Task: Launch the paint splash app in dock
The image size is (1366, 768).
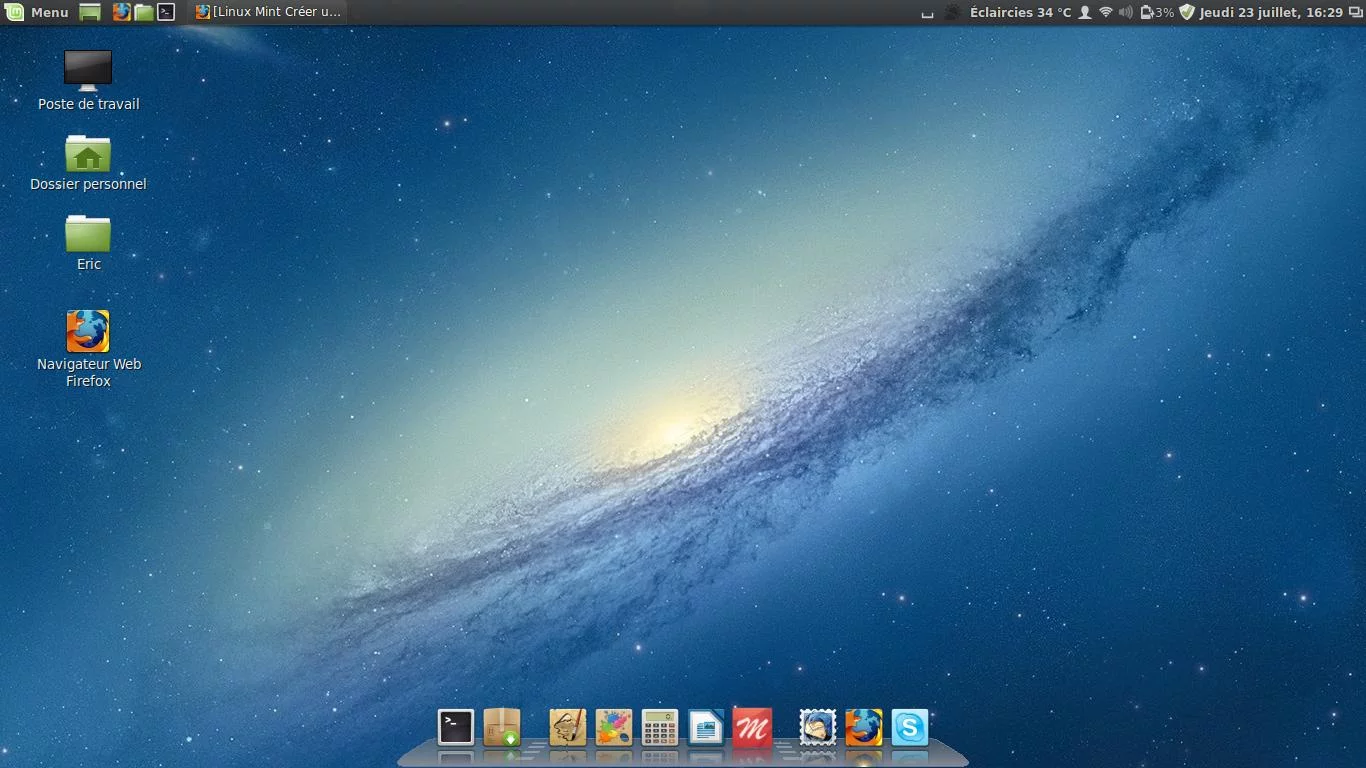Action: [x=614, y=727]
